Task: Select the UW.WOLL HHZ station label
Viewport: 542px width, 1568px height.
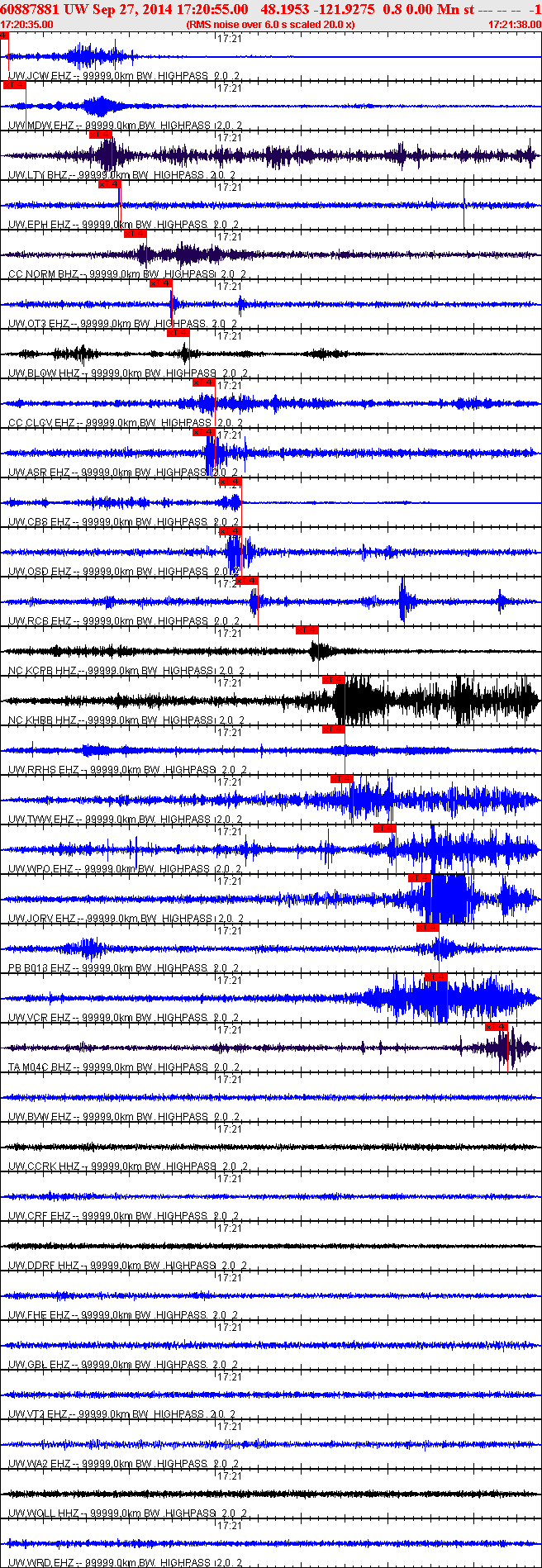Action: [44, 1513]
